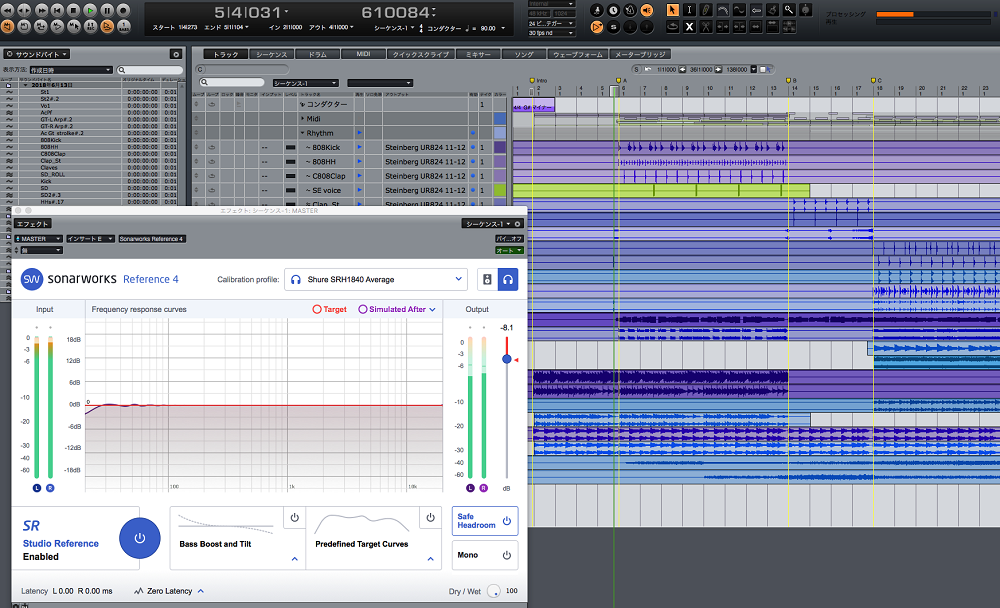The width and height of the screenshot is (1000, 608).
Task: Switch to the トラック tab
Action: 225,54
